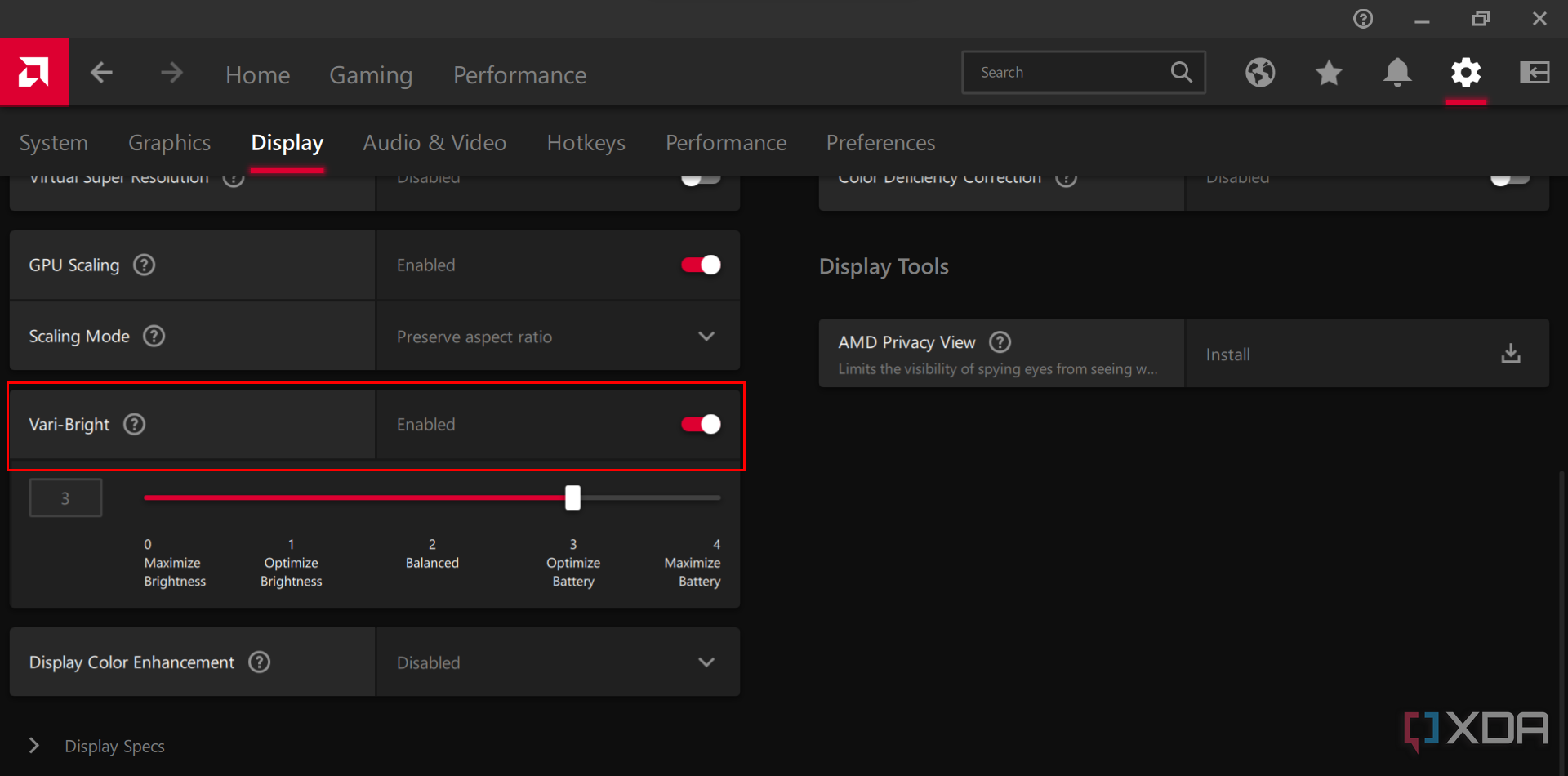
Task: Turn off the Vari-Bright toggle
Action: click(701, 424)
